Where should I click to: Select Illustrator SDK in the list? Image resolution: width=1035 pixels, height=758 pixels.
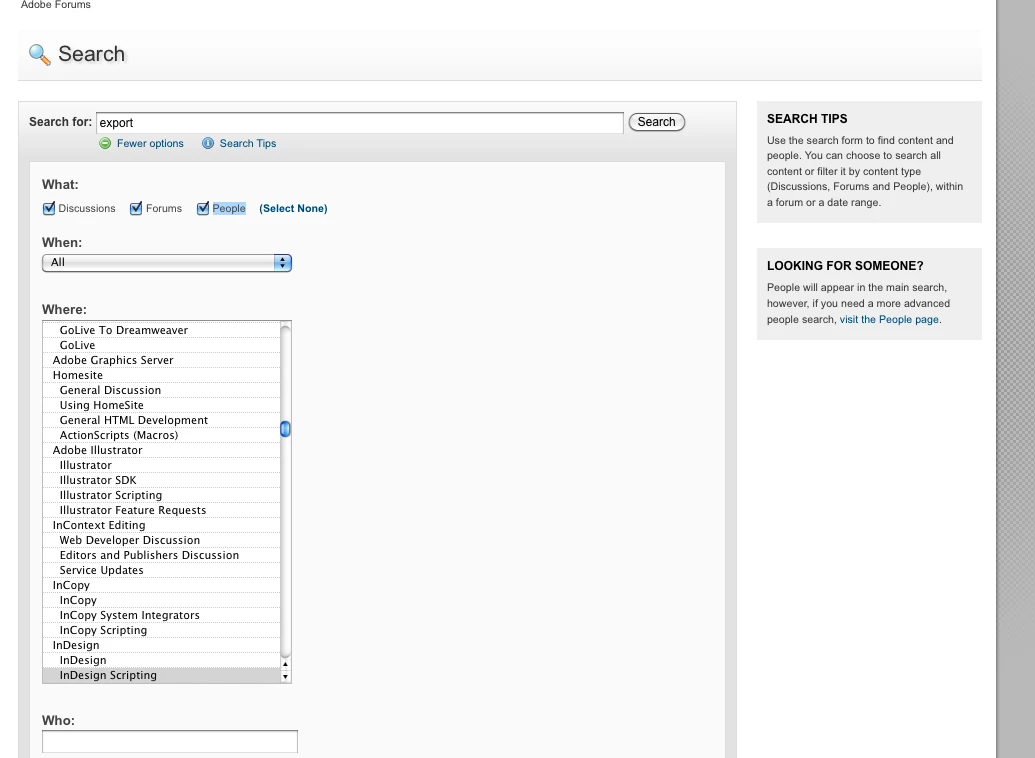[x=162, y=481]
